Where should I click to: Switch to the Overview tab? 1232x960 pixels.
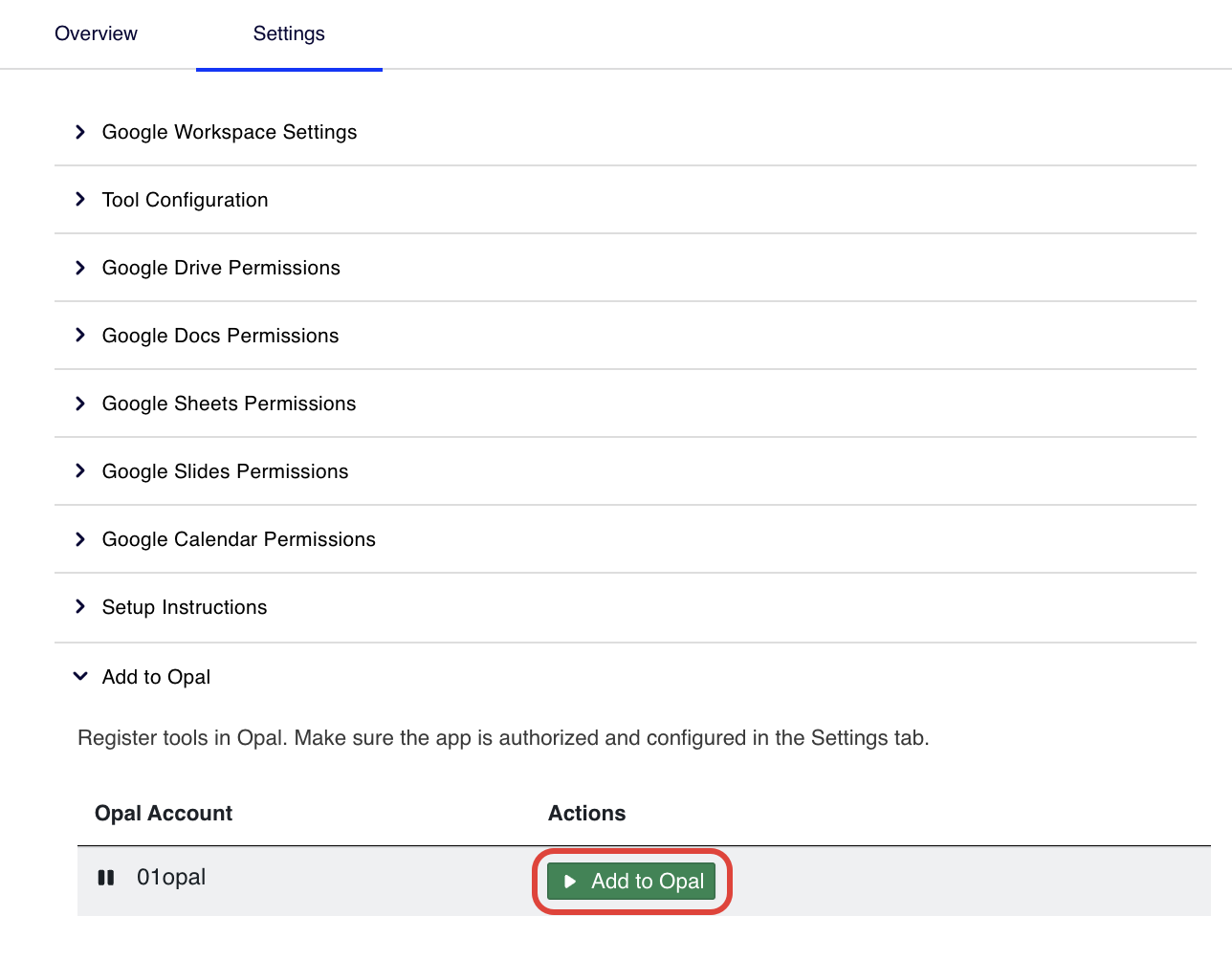[x=96, y=33]
